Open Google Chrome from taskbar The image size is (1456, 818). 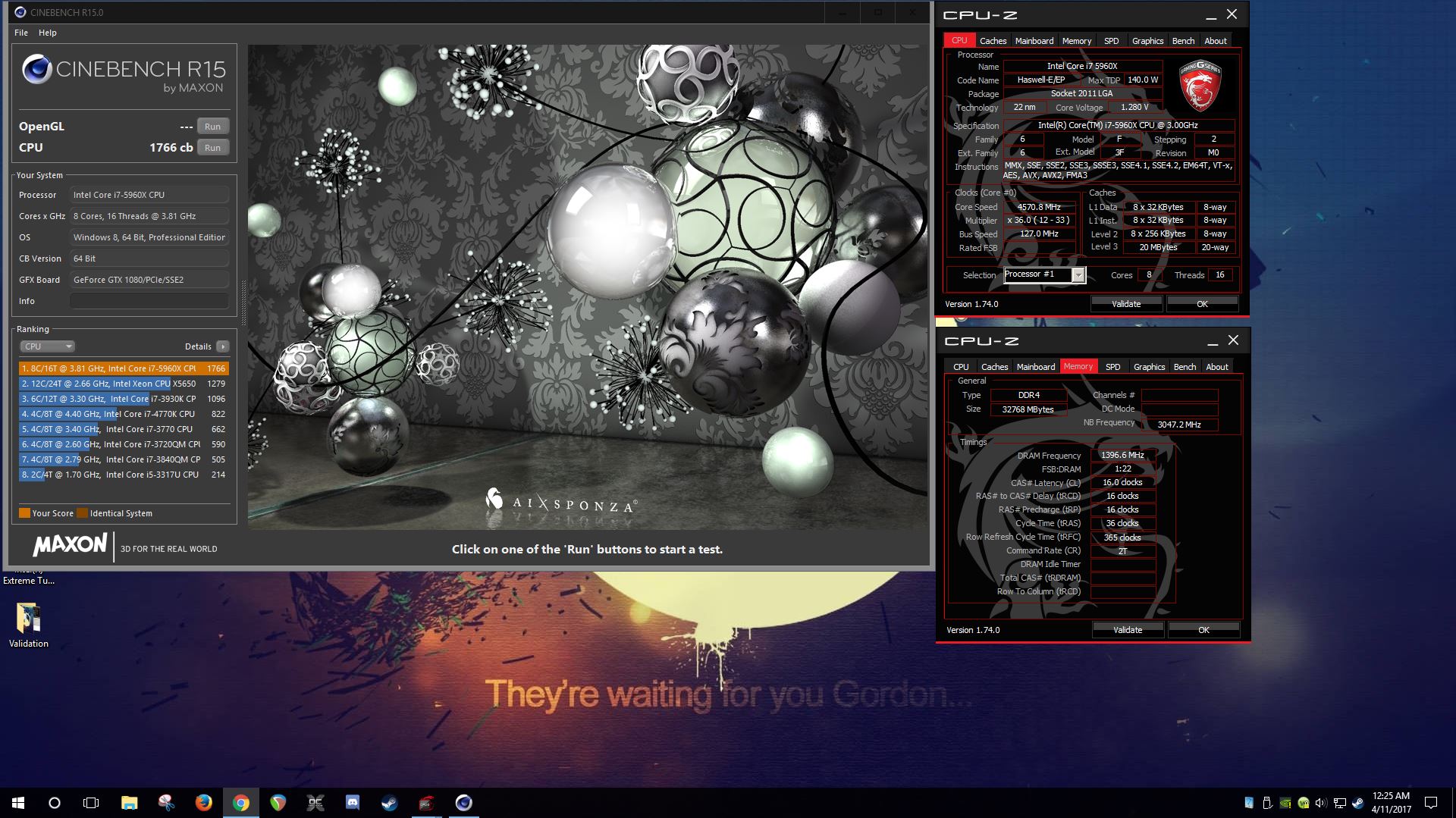(240, 803)
